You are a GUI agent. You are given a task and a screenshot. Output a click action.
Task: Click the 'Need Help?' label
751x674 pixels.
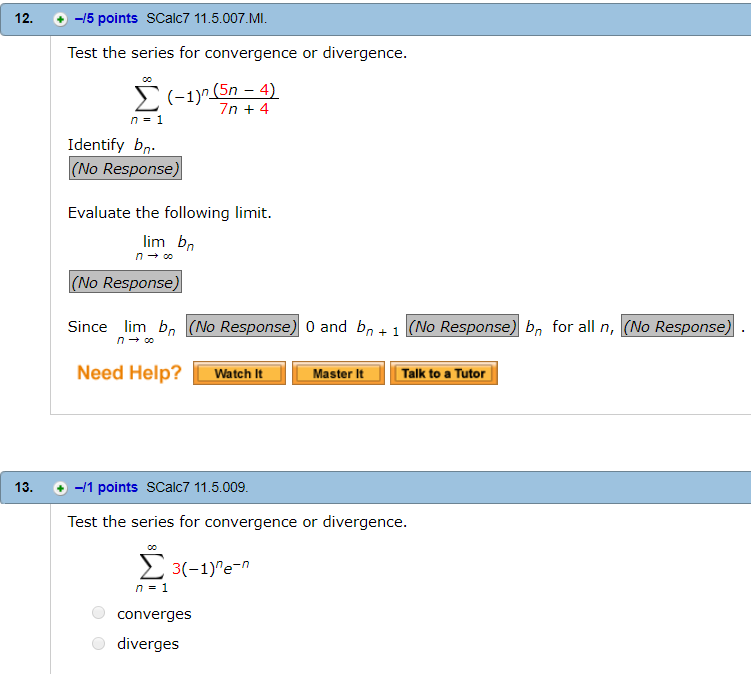pyautogui.click(x=129, y=373)
